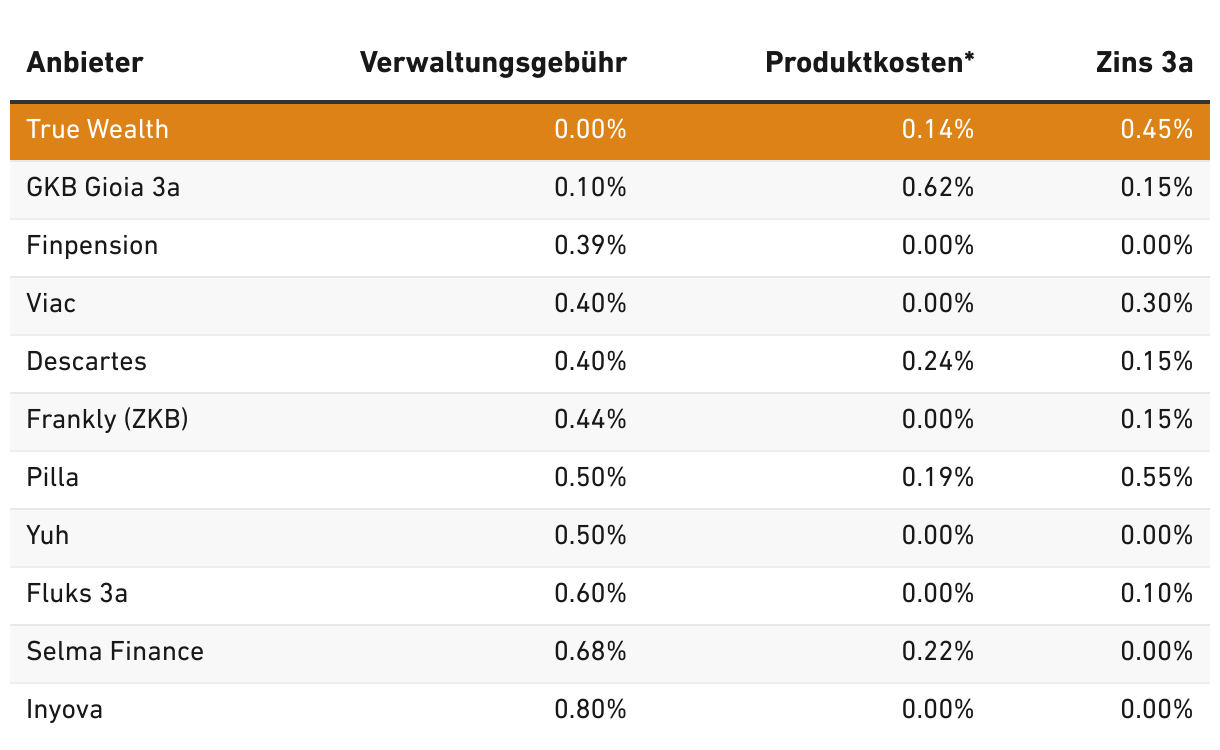Click the Selma Finance provider name

pos(115,651)
